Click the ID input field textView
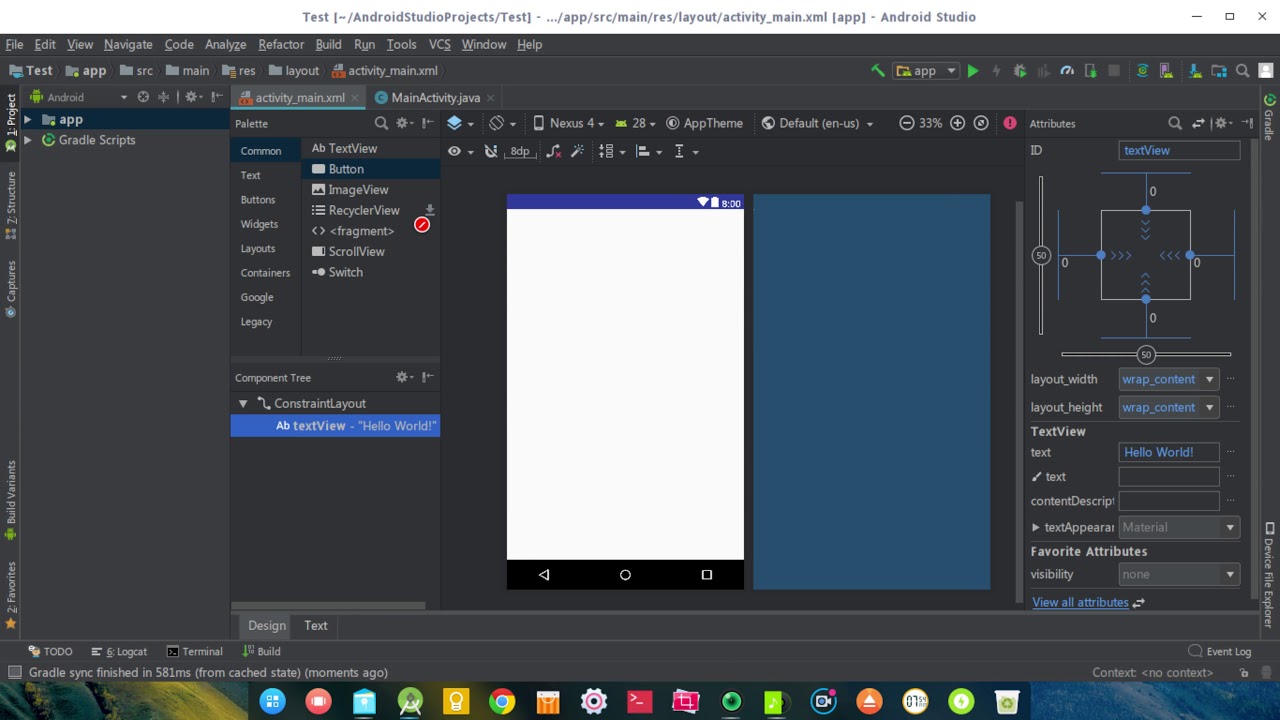The height and width of the screenshot is (720, 1280). tap(1179, 150)
